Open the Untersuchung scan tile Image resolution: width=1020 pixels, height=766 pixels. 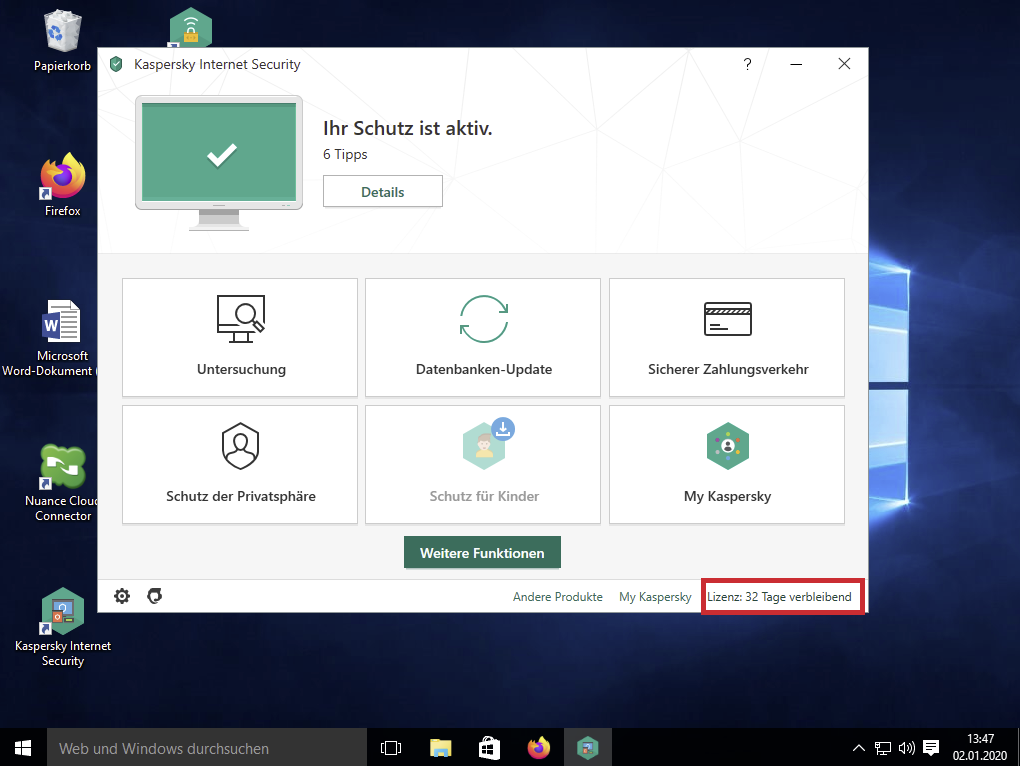(239, 337)
